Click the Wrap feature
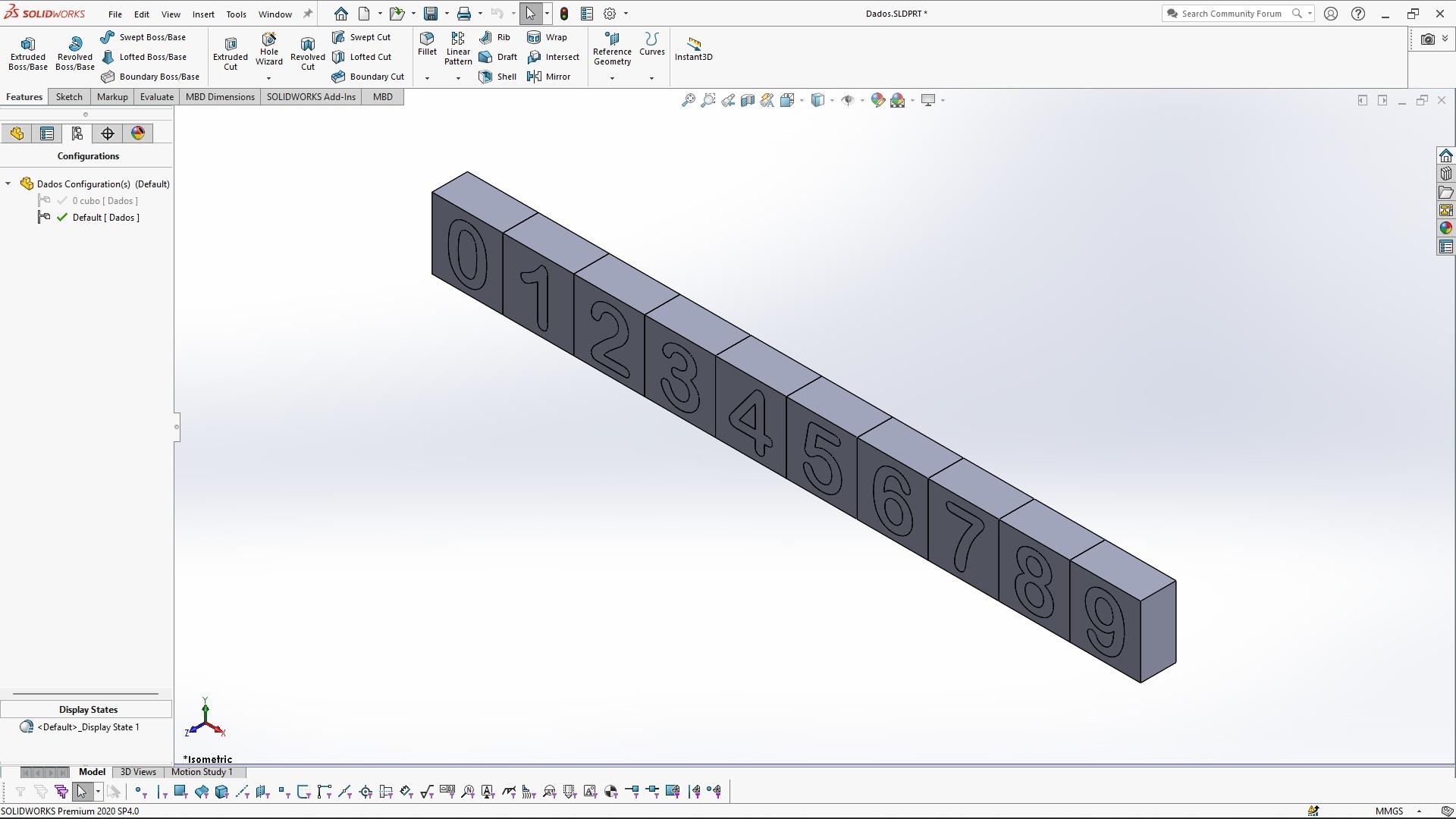 (547, 37)
